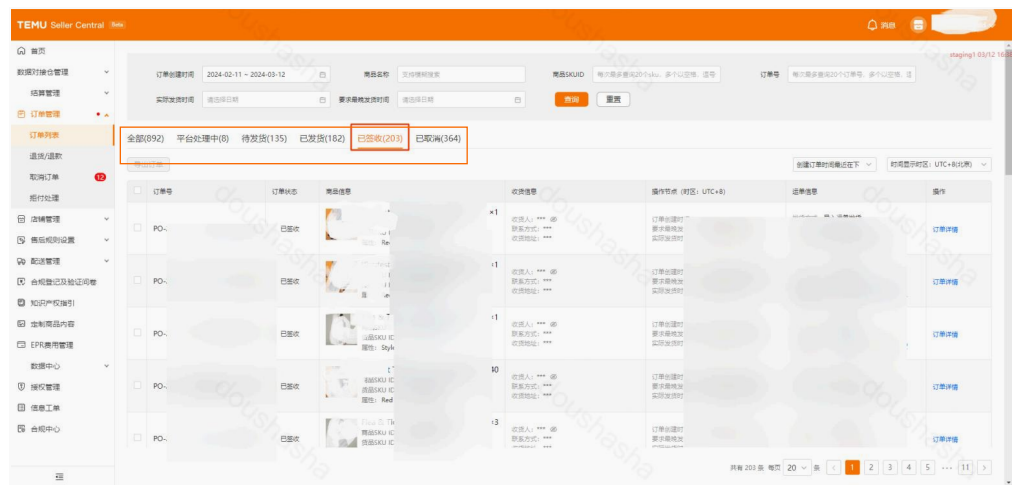Image resolution: width=1032 pixels, height=496 pixels.
Task: Click the orange 查询 search button
Action: (x=571, y=99)
